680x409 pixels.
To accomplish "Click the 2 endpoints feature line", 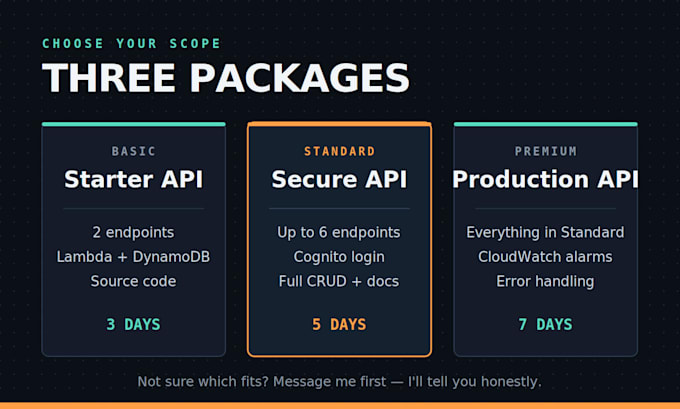I will point(133,232).
